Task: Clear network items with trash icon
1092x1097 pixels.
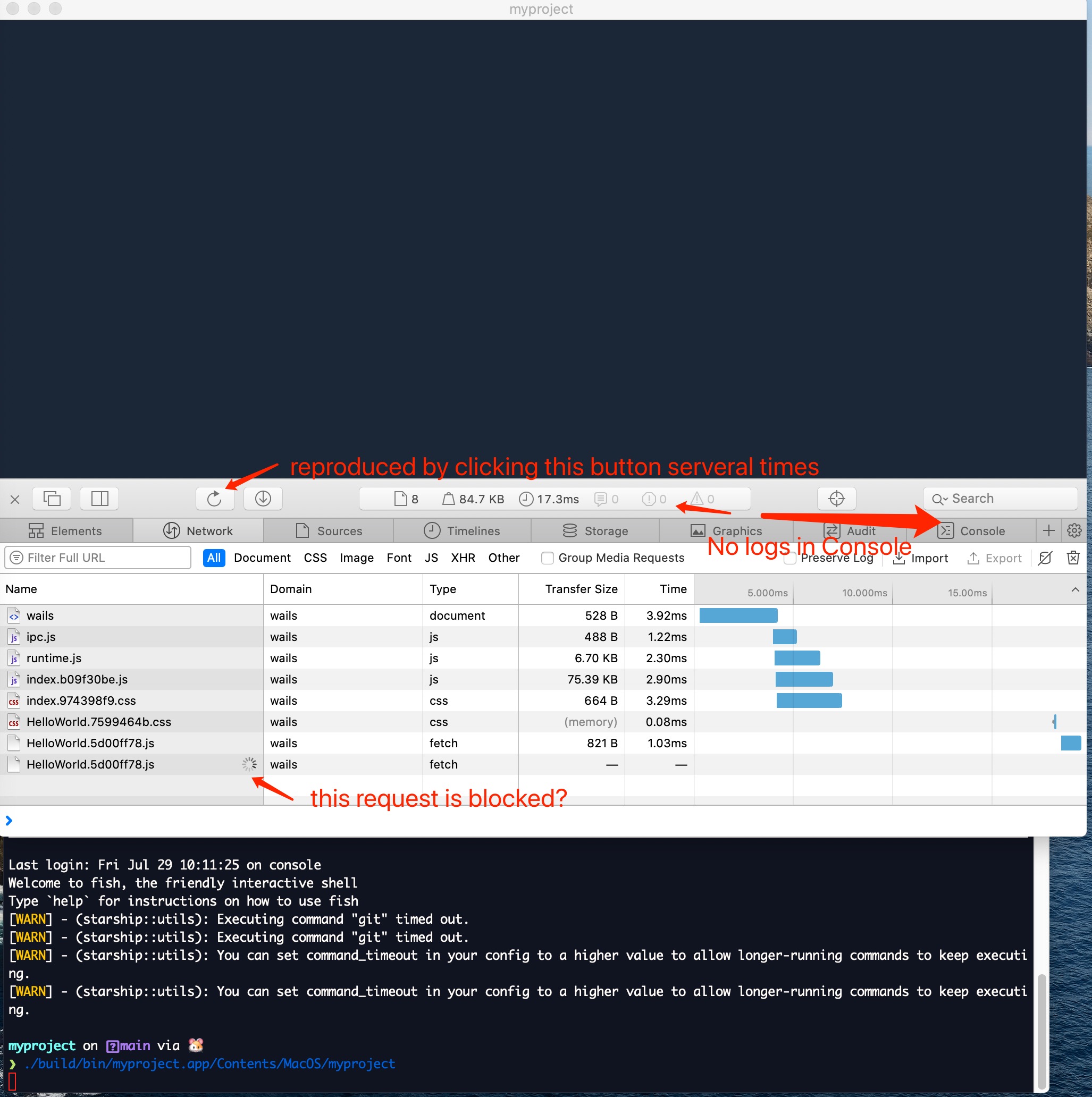Action: pyautogui.click(x=1073, y=558)
